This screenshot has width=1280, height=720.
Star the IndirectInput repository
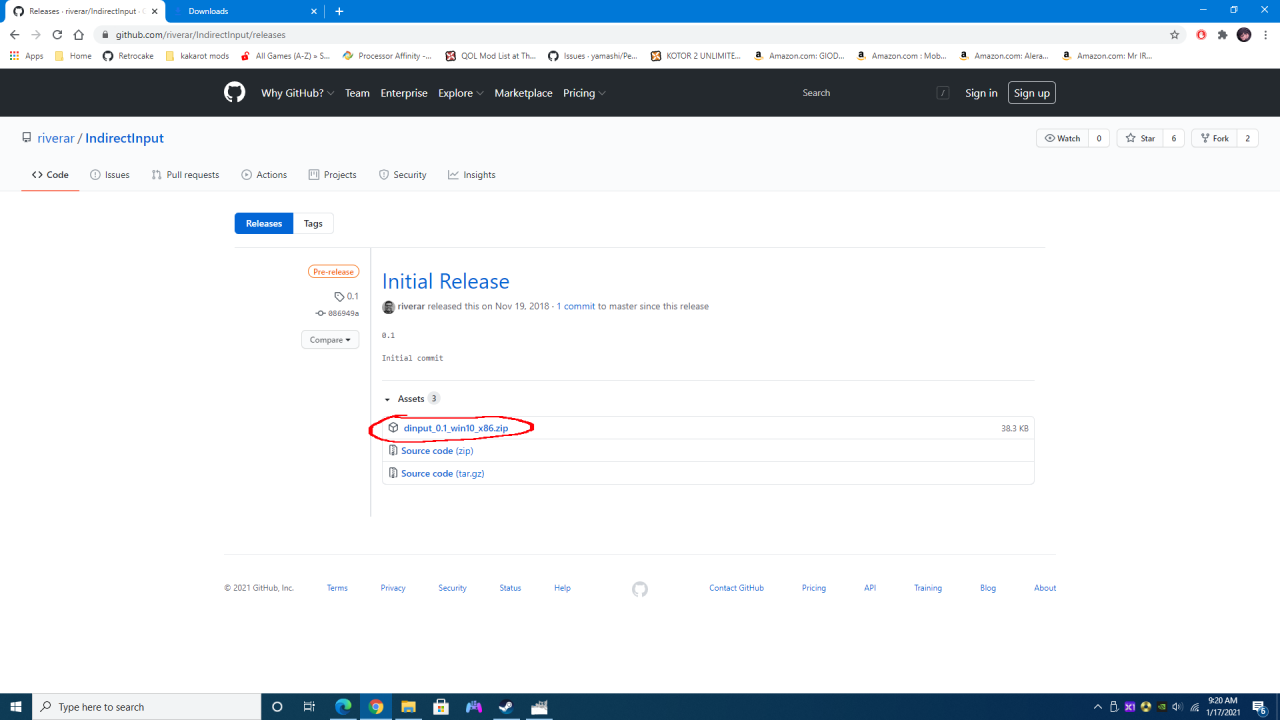(1140, 138)
